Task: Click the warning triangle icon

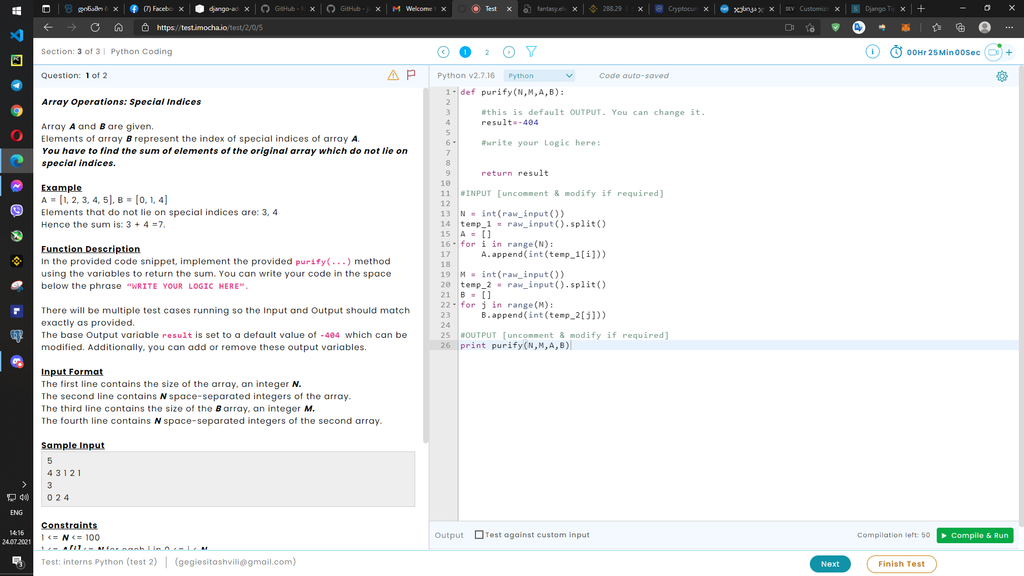Action: point(393,75)
